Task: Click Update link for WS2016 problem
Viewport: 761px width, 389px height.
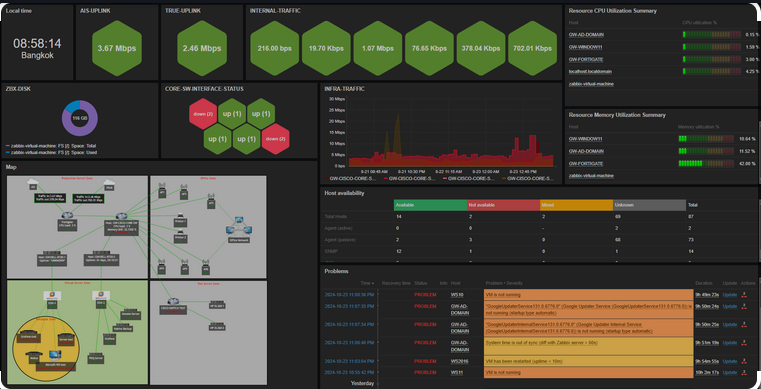Action: [x=729, y=361]
